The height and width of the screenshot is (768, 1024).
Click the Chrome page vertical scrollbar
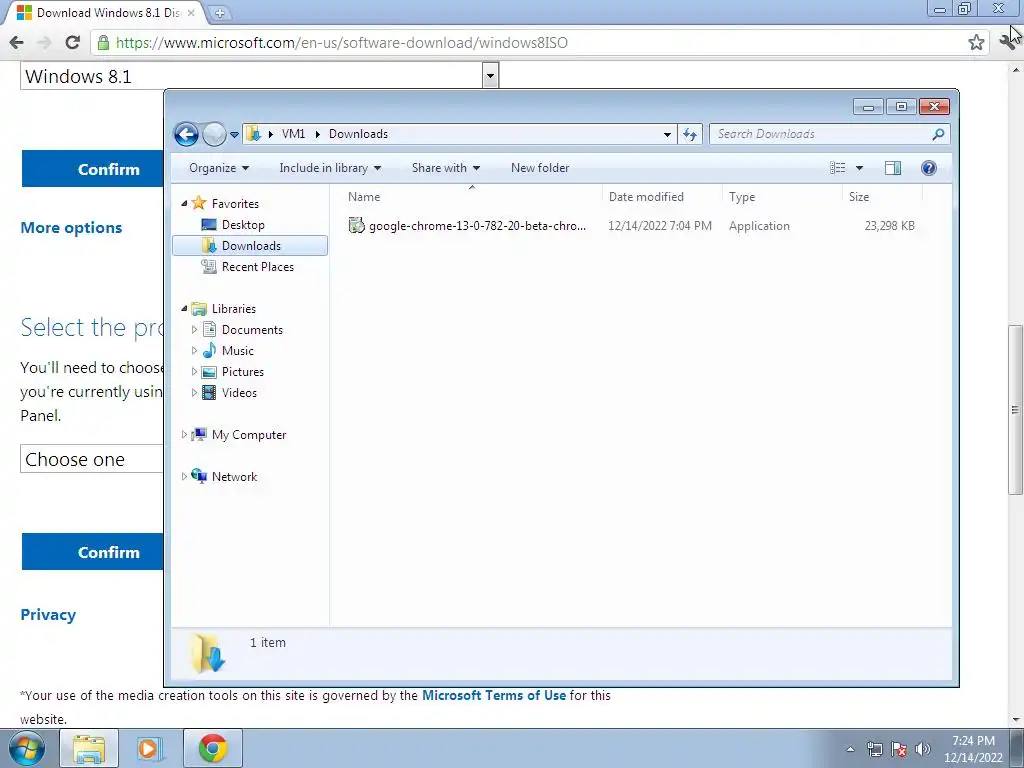(x=1015, y=410)
